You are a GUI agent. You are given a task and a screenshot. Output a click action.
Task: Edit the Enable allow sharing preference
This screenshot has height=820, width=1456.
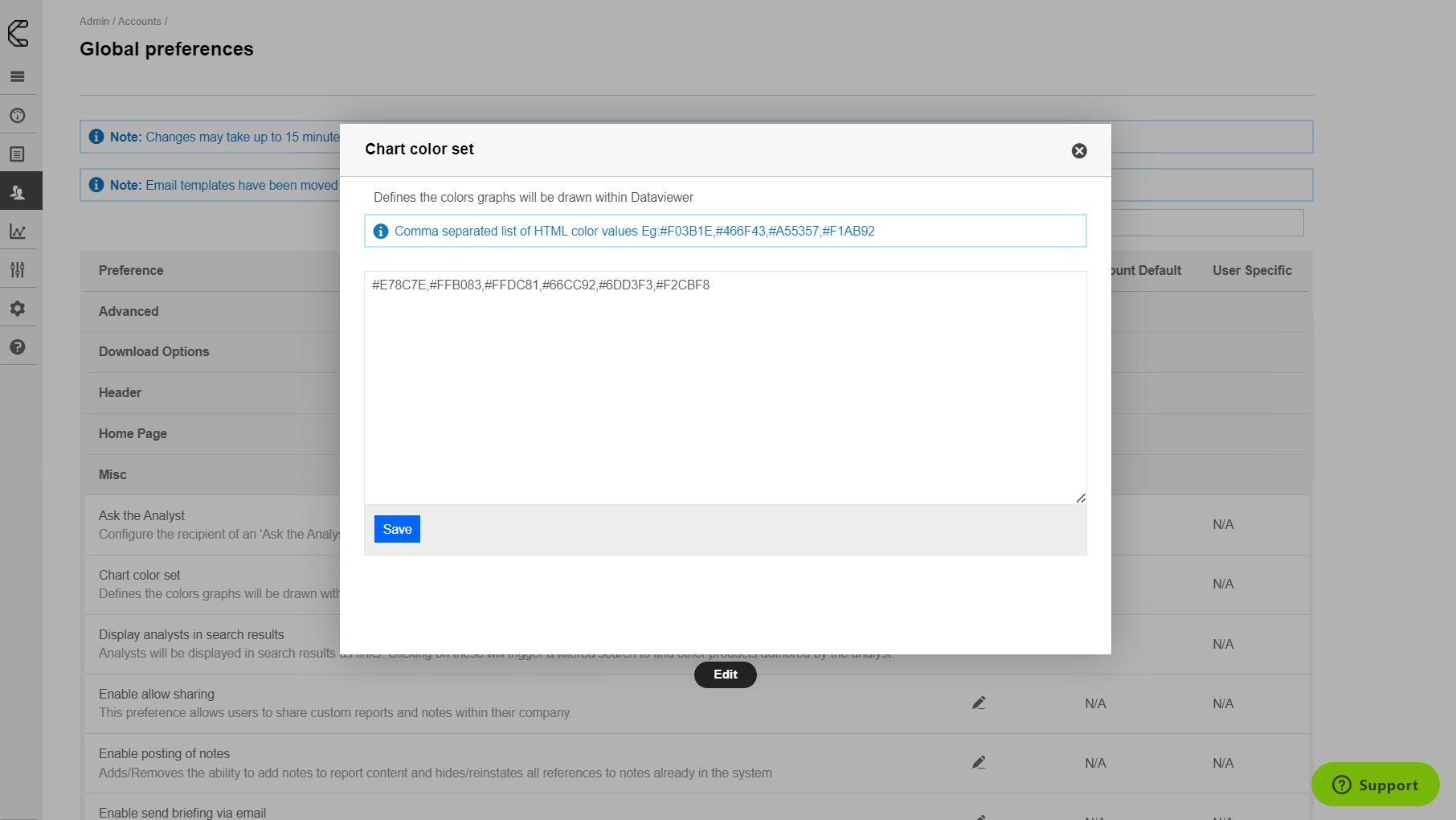point(978,703)
